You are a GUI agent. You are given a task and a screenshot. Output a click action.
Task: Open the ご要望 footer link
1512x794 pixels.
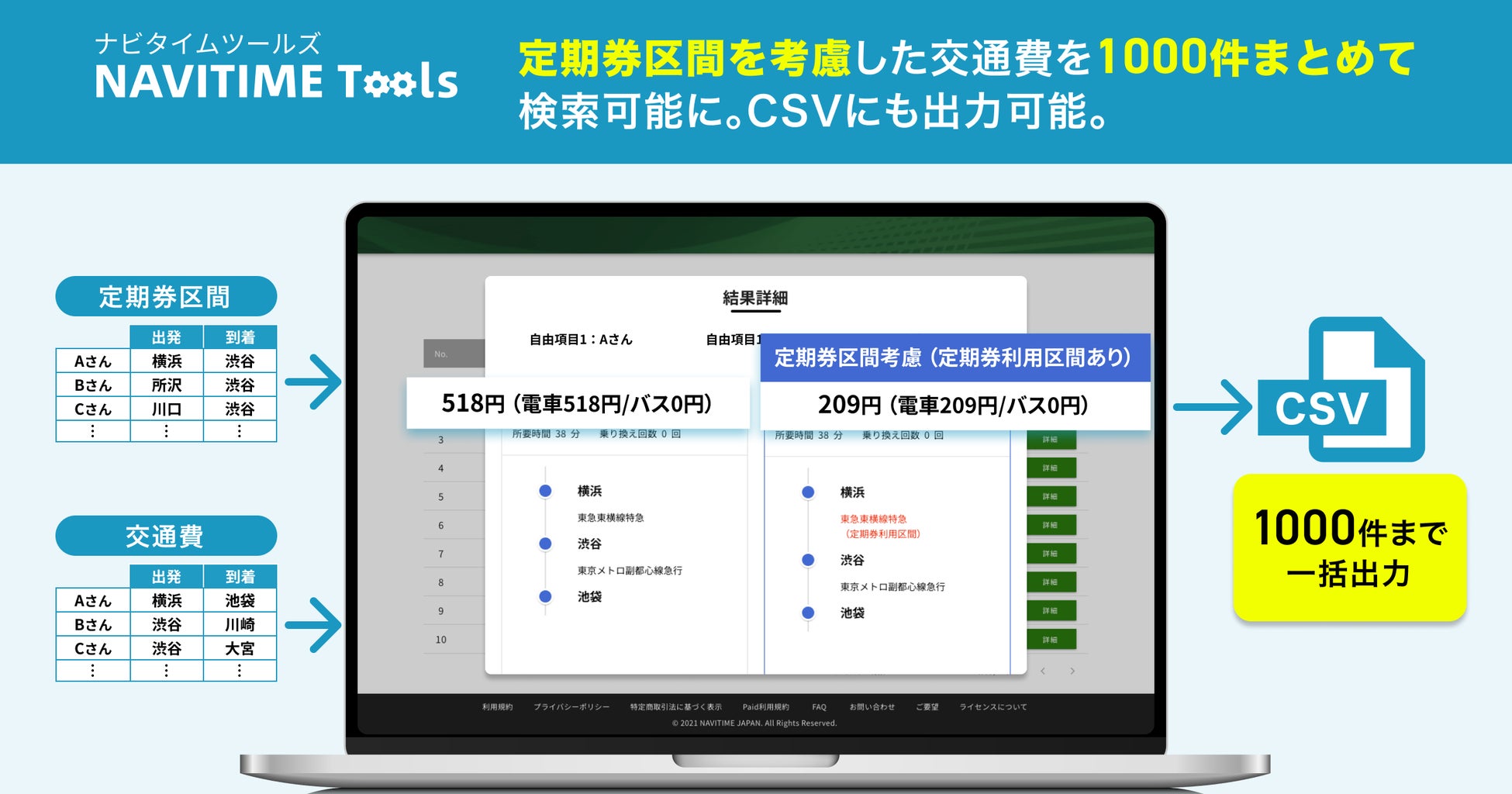coord(927,707)
